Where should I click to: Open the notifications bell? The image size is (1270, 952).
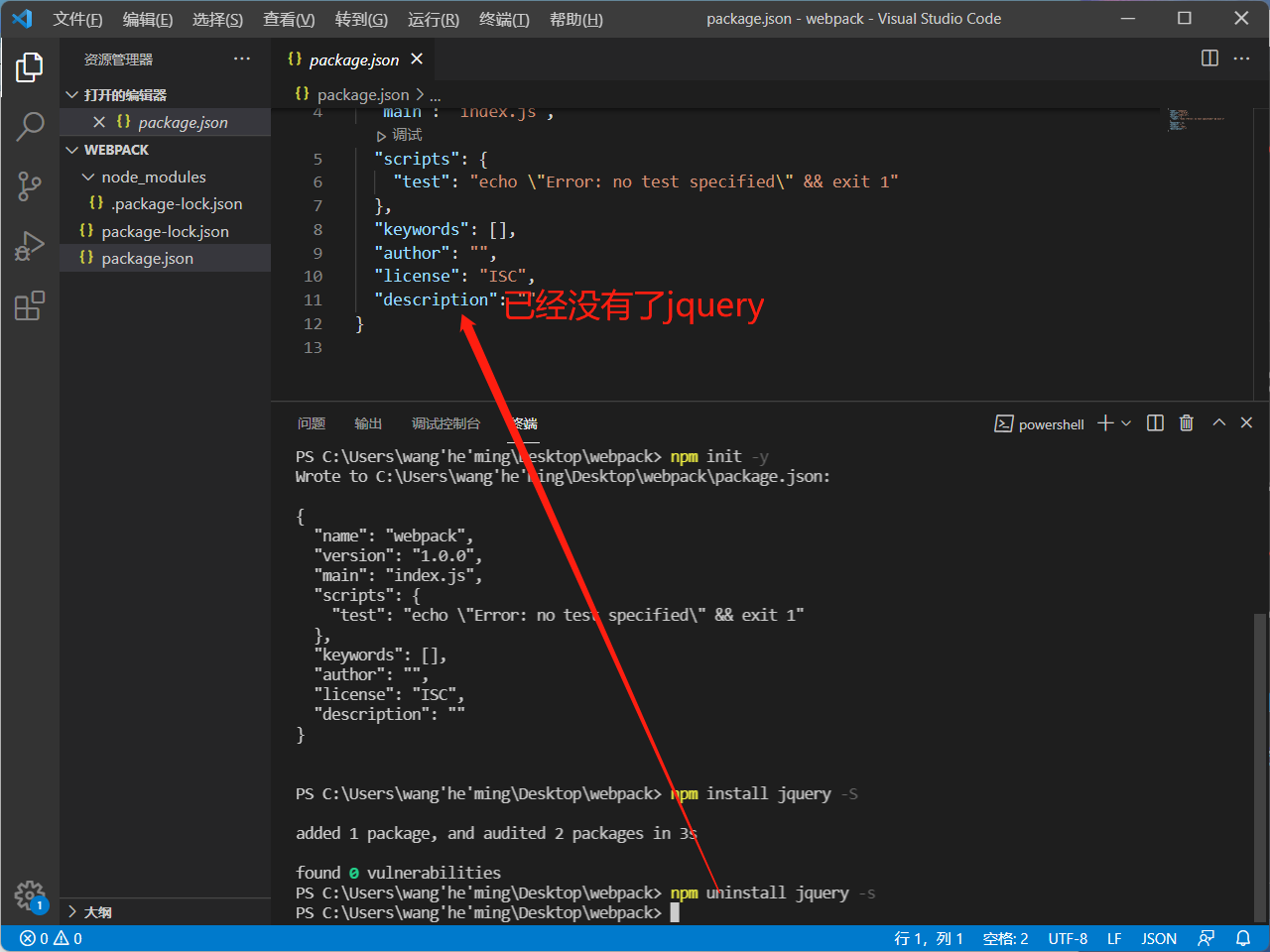point(1243,938)
